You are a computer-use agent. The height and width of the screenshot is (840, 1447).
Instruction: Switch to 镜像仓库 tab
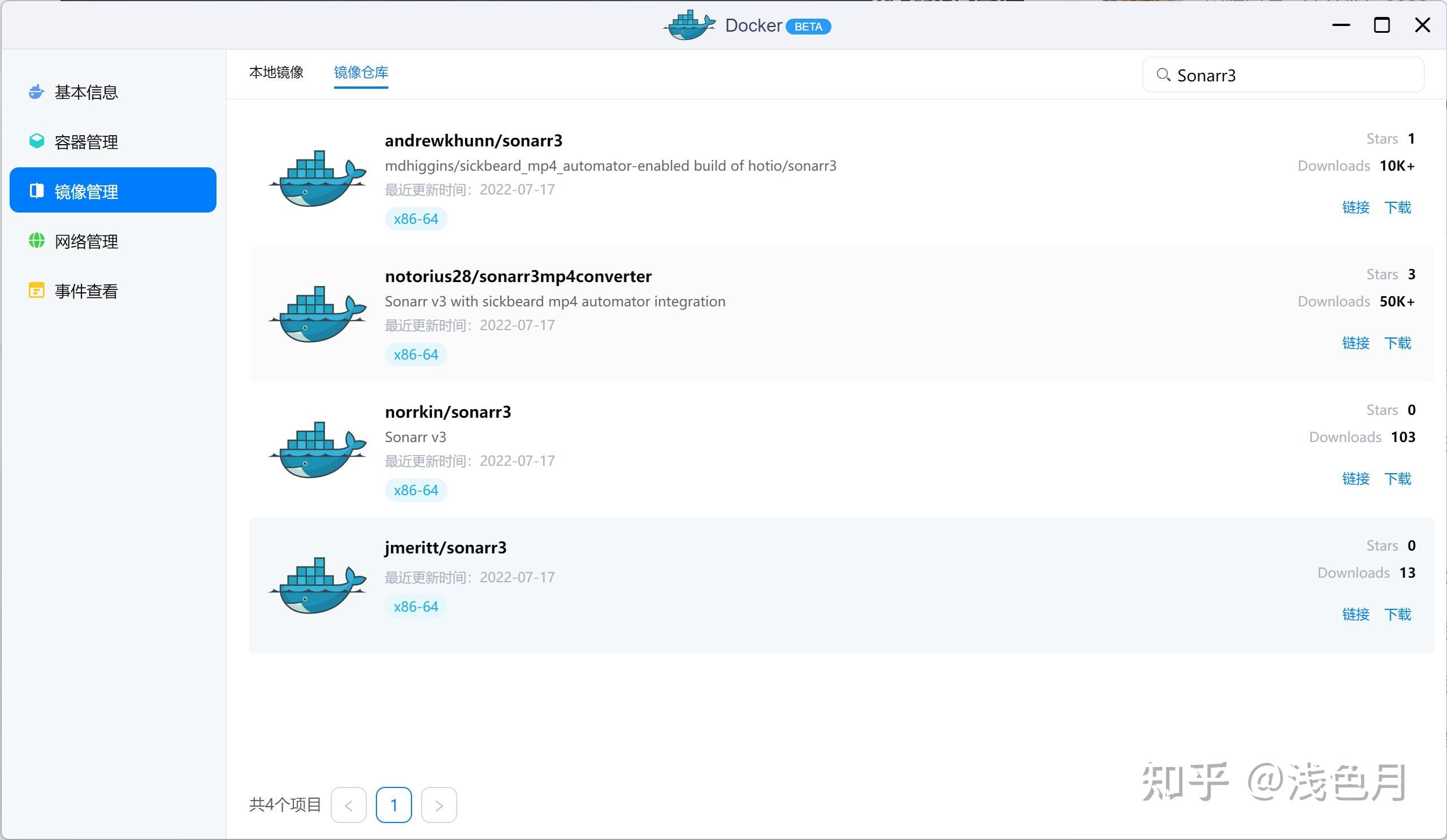click(361, 72)
